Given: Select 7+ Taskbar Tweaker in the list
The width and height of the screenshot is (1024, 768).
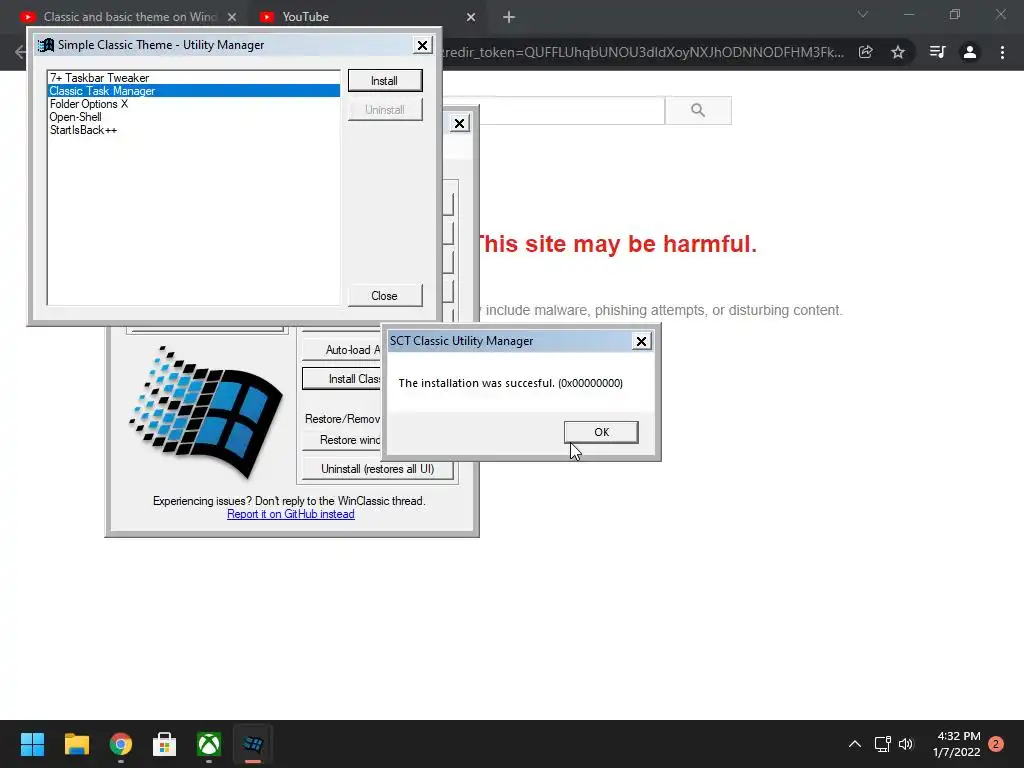Looking at the screenshot, I should (x=193, y=78).
